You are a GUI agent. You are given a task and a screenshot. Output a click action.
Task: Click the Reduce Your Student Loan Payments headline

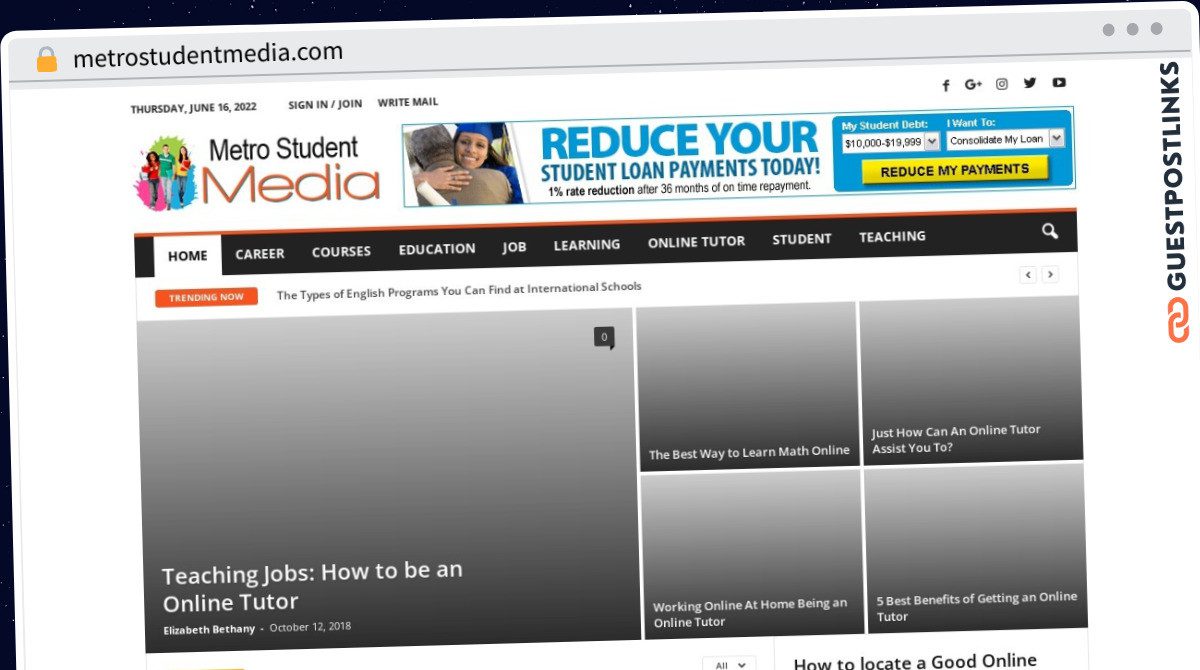pyautogui.click(x=681, y=152)
